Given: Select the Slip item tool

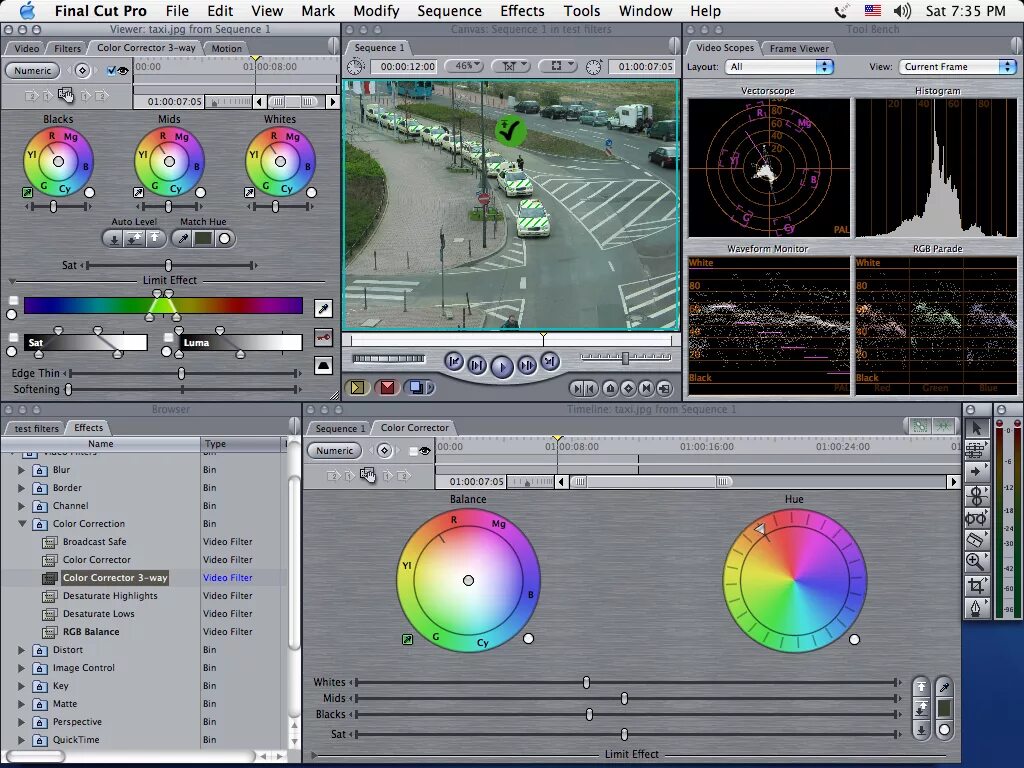Looking at the screenshot, I should coord(976,518).
